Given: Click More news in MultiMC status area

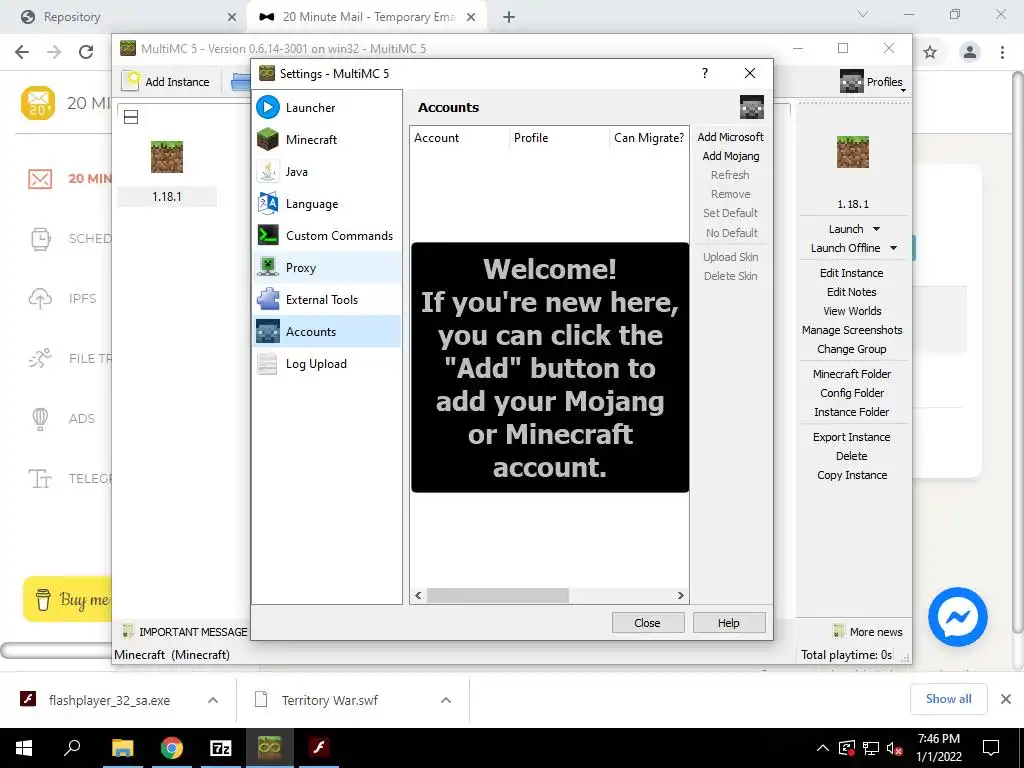Looking at the screenshot, I should tap(868, 632).
